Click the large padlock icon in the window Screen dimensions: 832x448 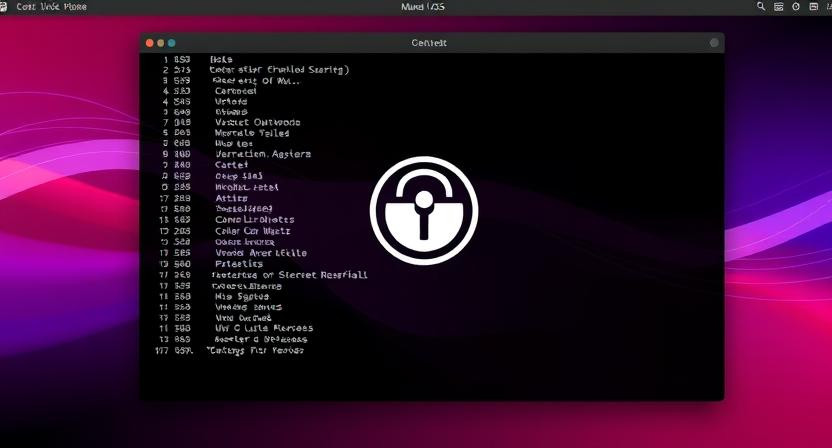pos(423,210)
